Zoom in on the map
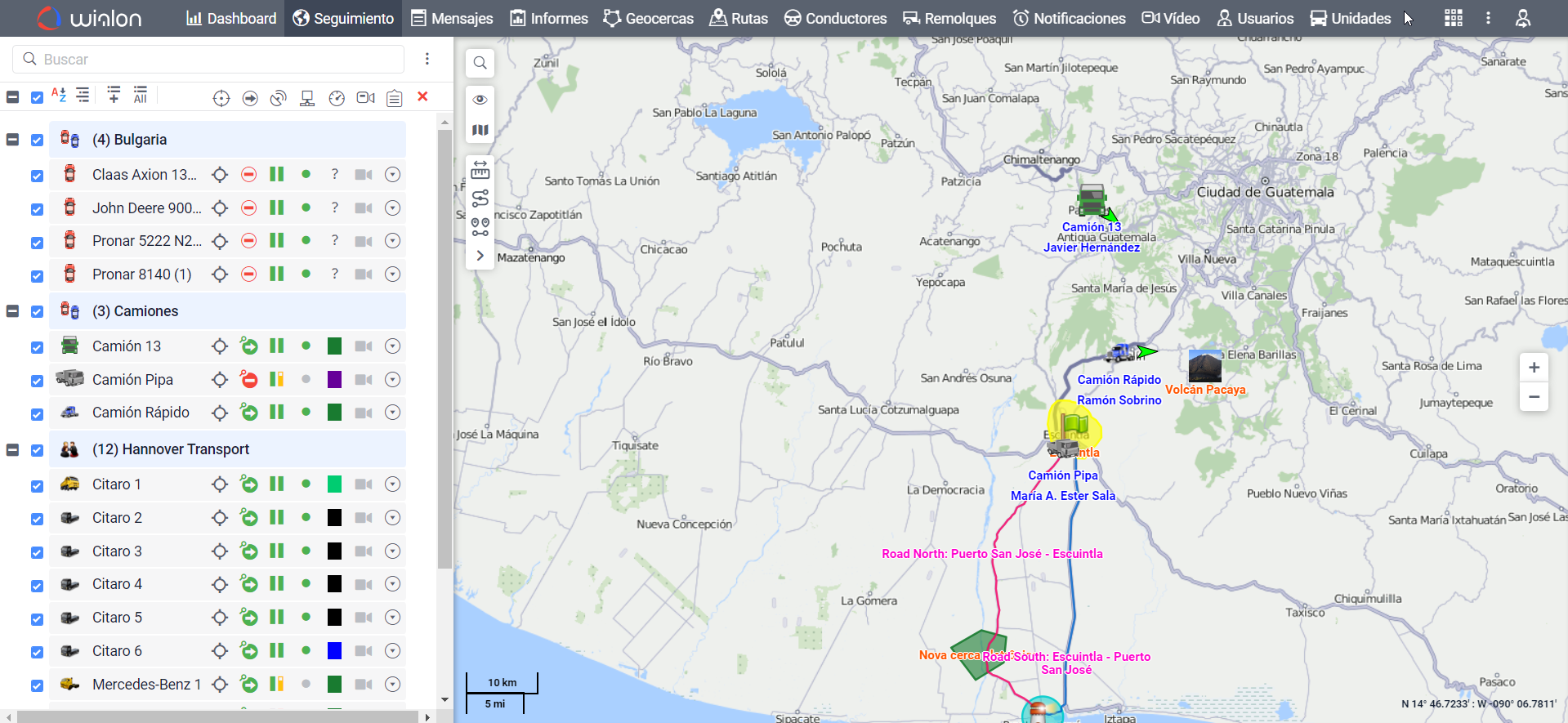The image size is (1568, 723). point(1534,368)
